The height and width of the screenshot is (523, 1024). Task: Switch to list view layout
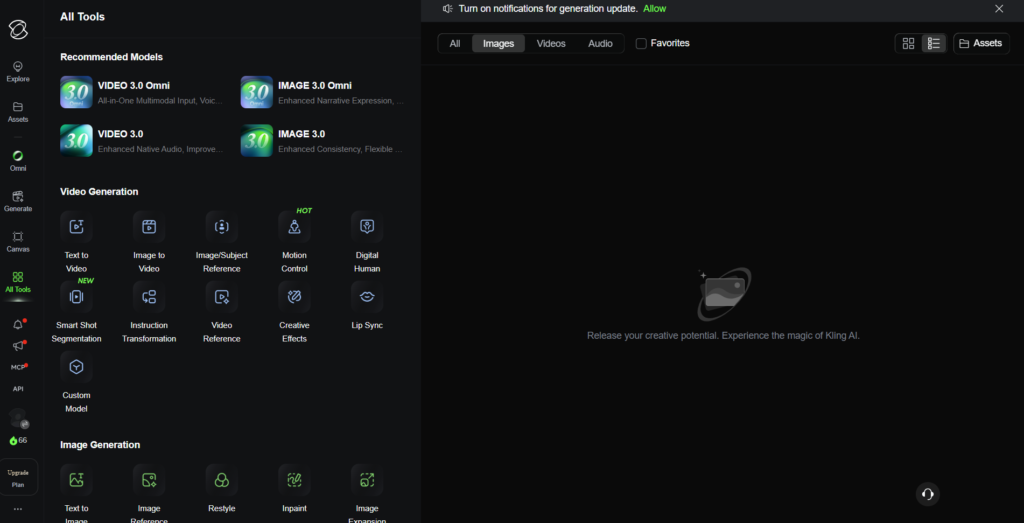click(934, 44)
